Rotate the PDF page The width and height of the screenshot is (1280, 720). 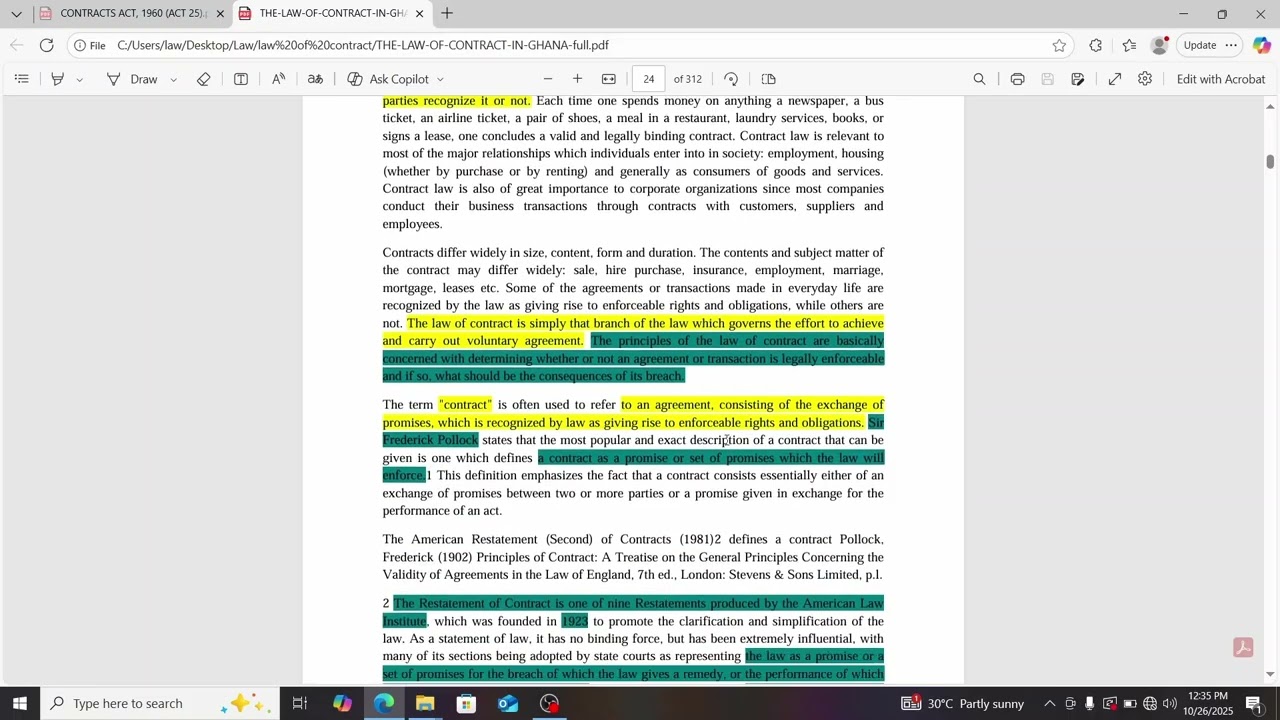coord(731,79)
